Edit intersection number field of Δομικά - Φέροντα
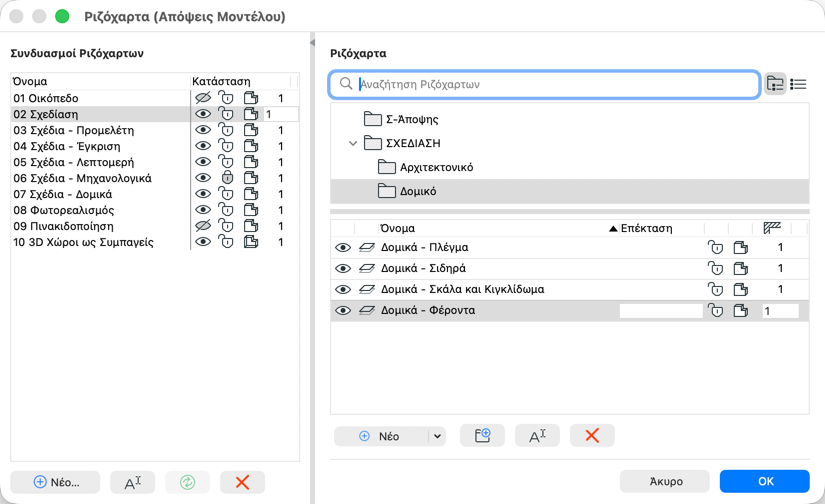This screenshot has height=504, width=825. (x=780, y=311)
